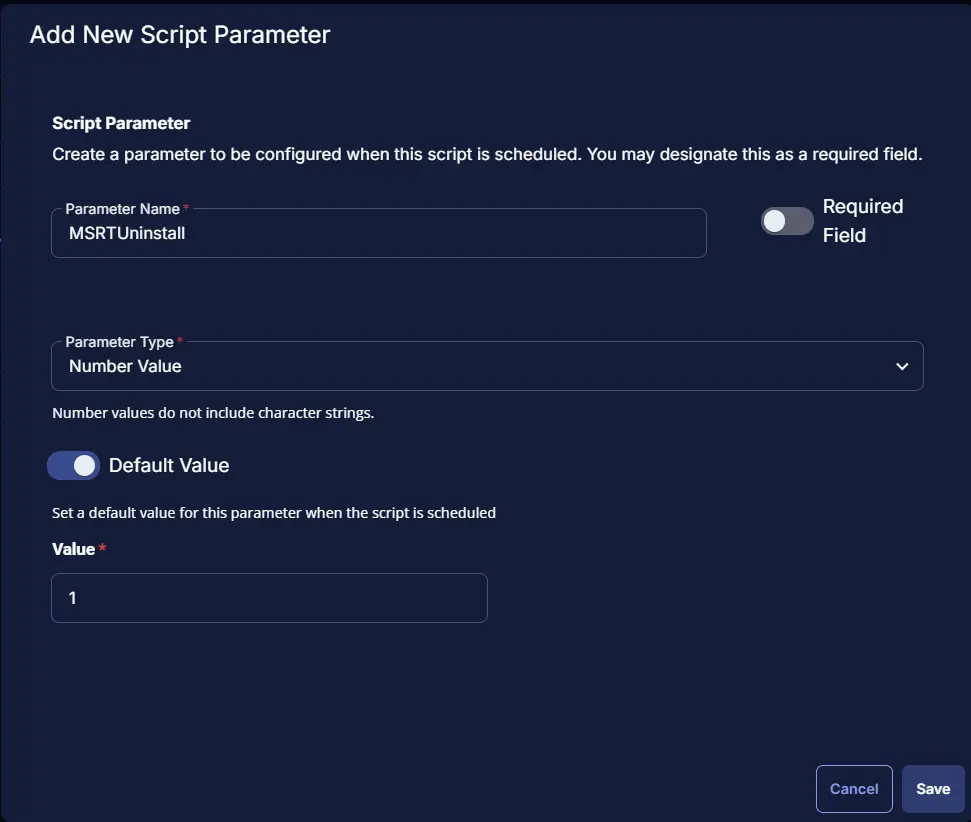The image size is (971, 822).
Task: Cancel adding the script parameter
Action: click(x=854, y=789)
